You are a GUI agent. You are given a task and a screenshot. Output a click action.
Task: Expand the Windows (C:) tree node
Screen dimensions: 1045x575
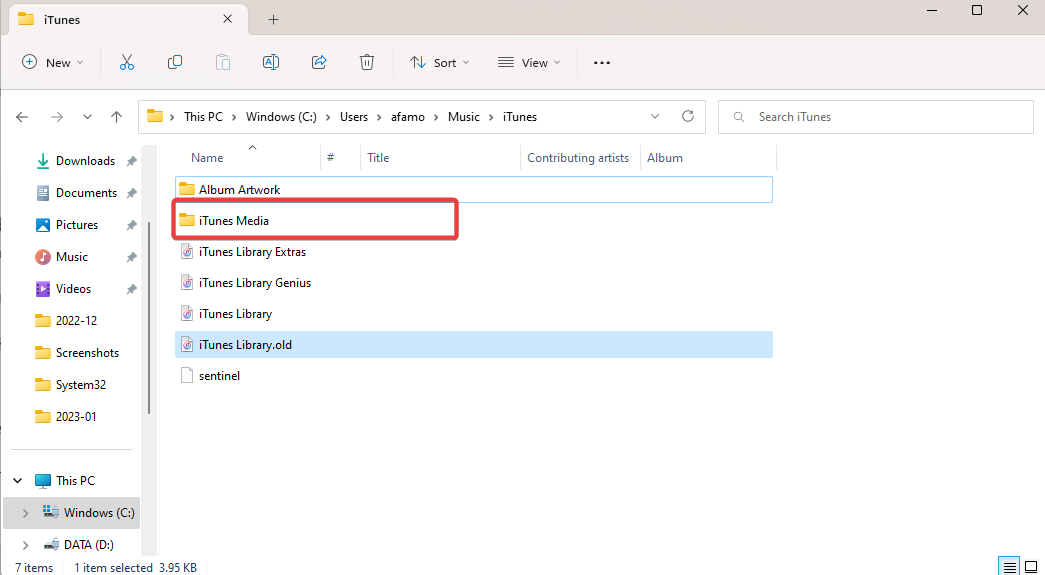click(25, 513)
